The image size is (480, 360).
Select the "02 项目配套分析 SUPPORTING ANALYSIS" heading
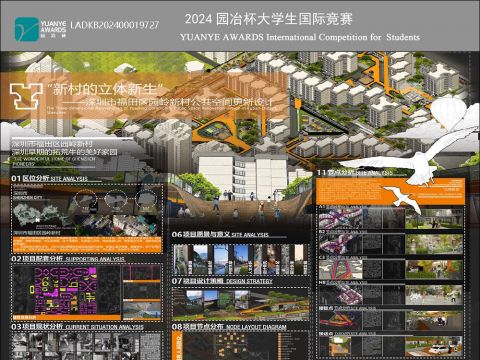point(68,259)
